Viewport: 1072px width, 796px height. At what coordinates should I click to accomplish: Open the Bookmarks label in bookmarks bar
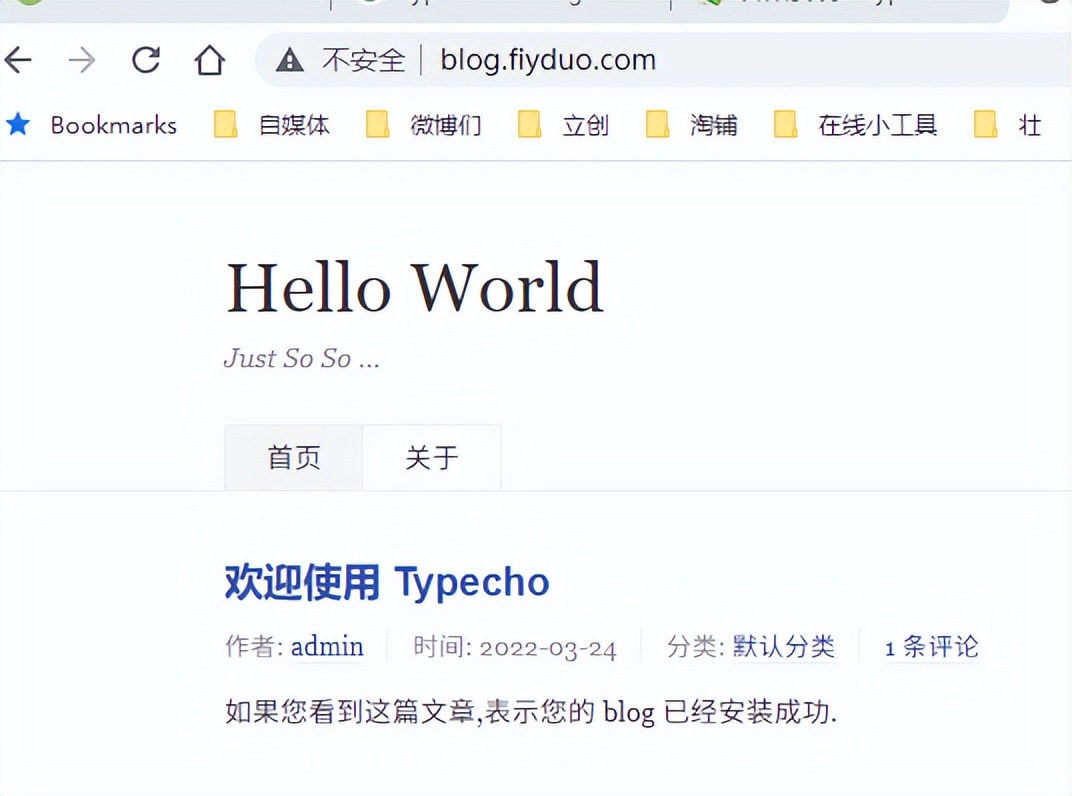click(x=113, y=125)
